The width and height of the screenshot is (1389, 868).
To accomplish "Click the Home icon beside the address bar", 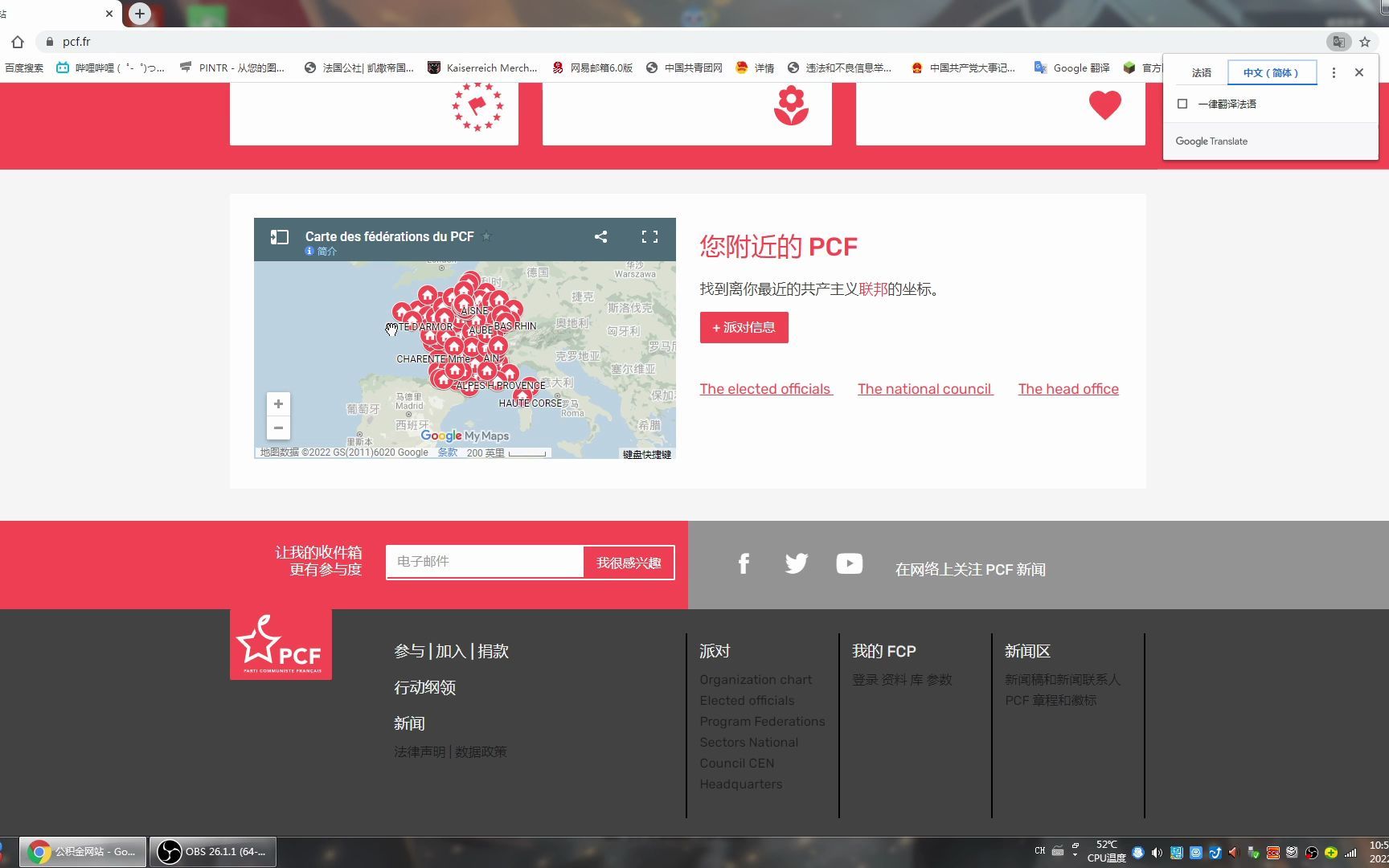I will point(18,42).
